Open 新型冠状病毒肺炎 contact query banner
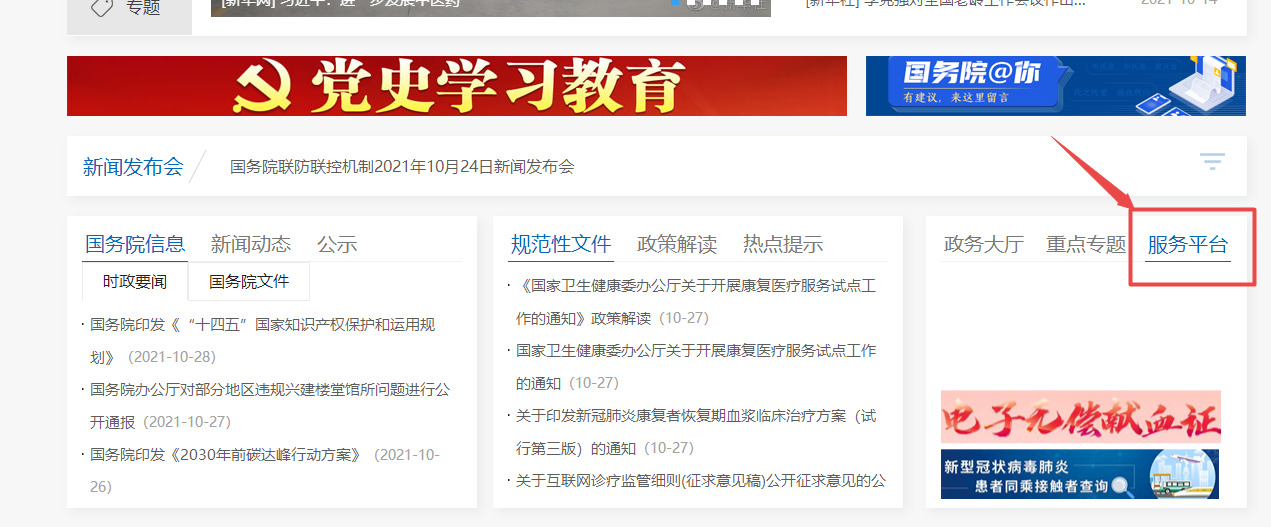 tap(1080, 474)
